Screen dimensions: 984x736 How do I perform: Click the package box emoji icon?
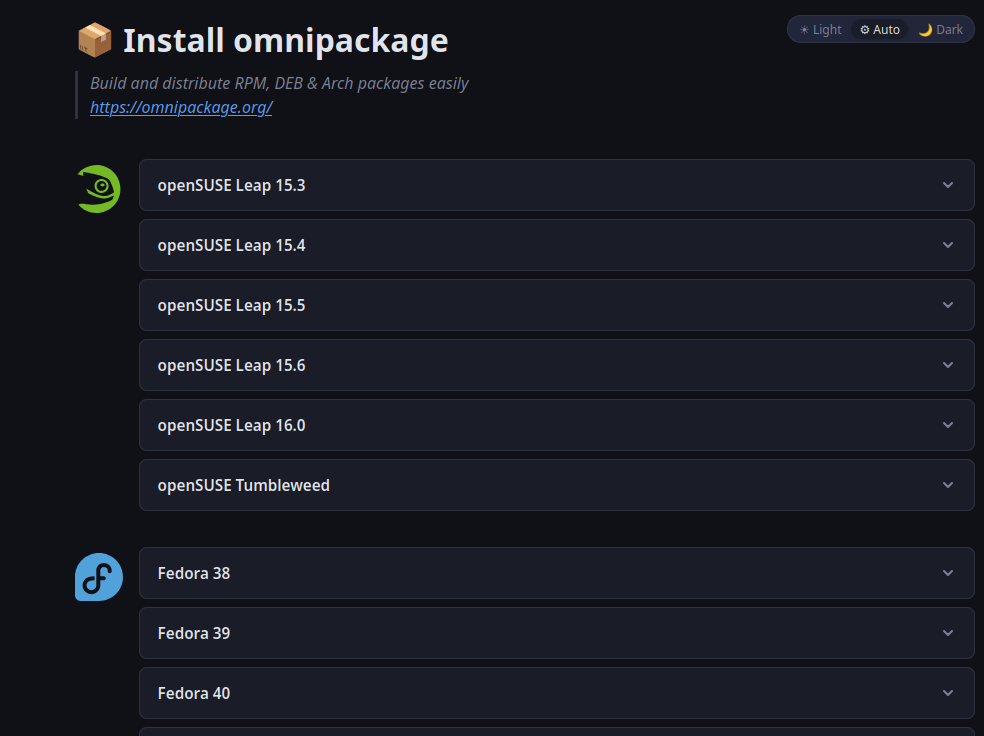click(94, 40)
